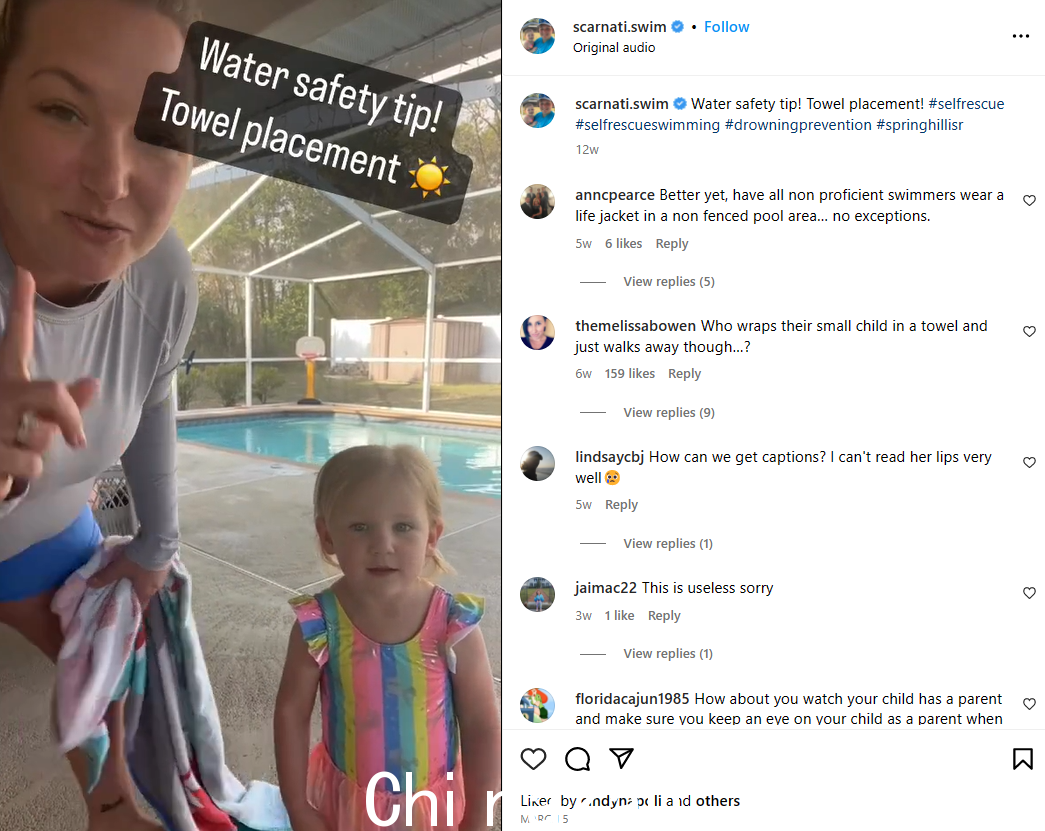1045x831 pixels.
Task: Follow the scarnati.swim account
Action: pyautogui.click(x=726, y=27)
